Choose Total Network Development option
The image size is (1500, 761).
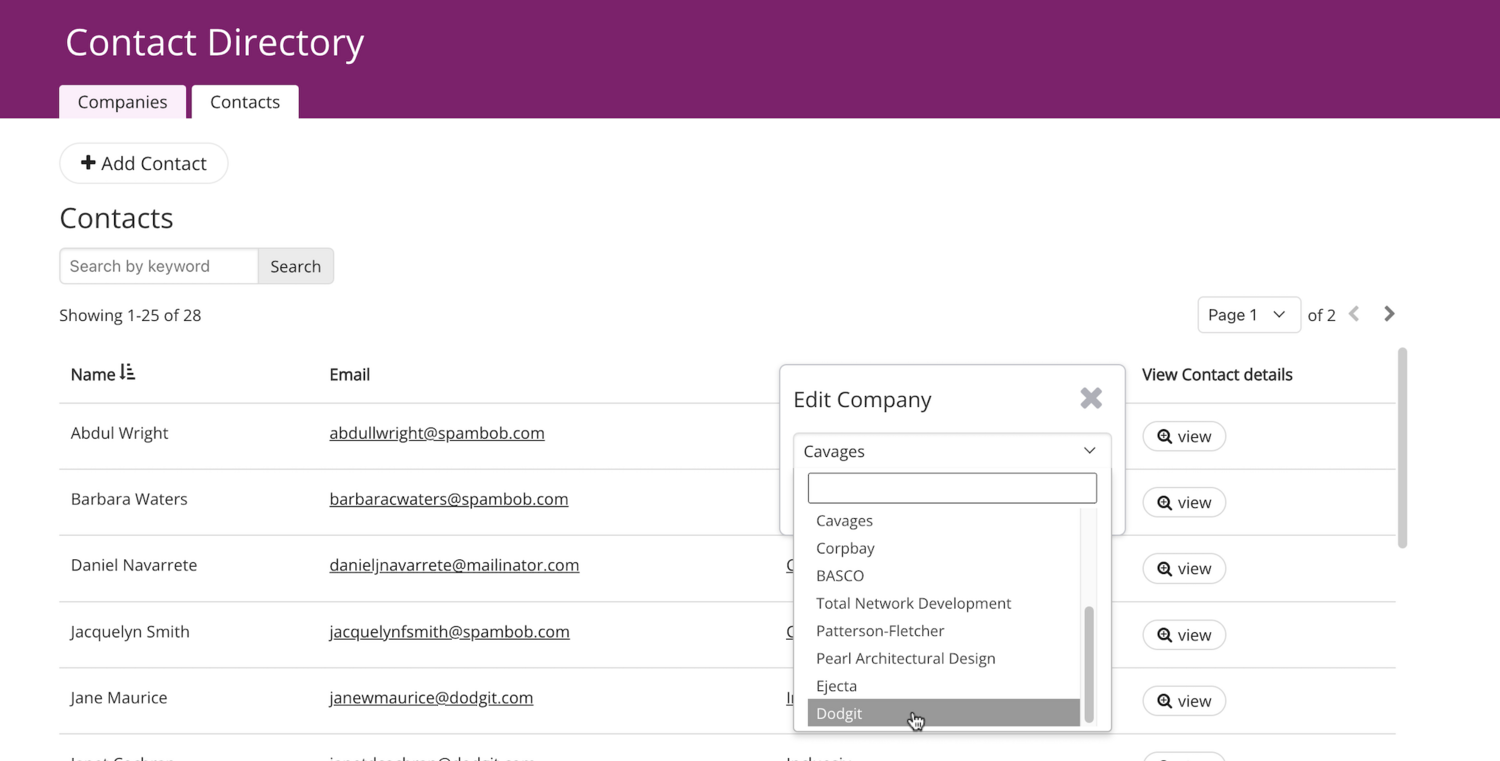[913, 603]
